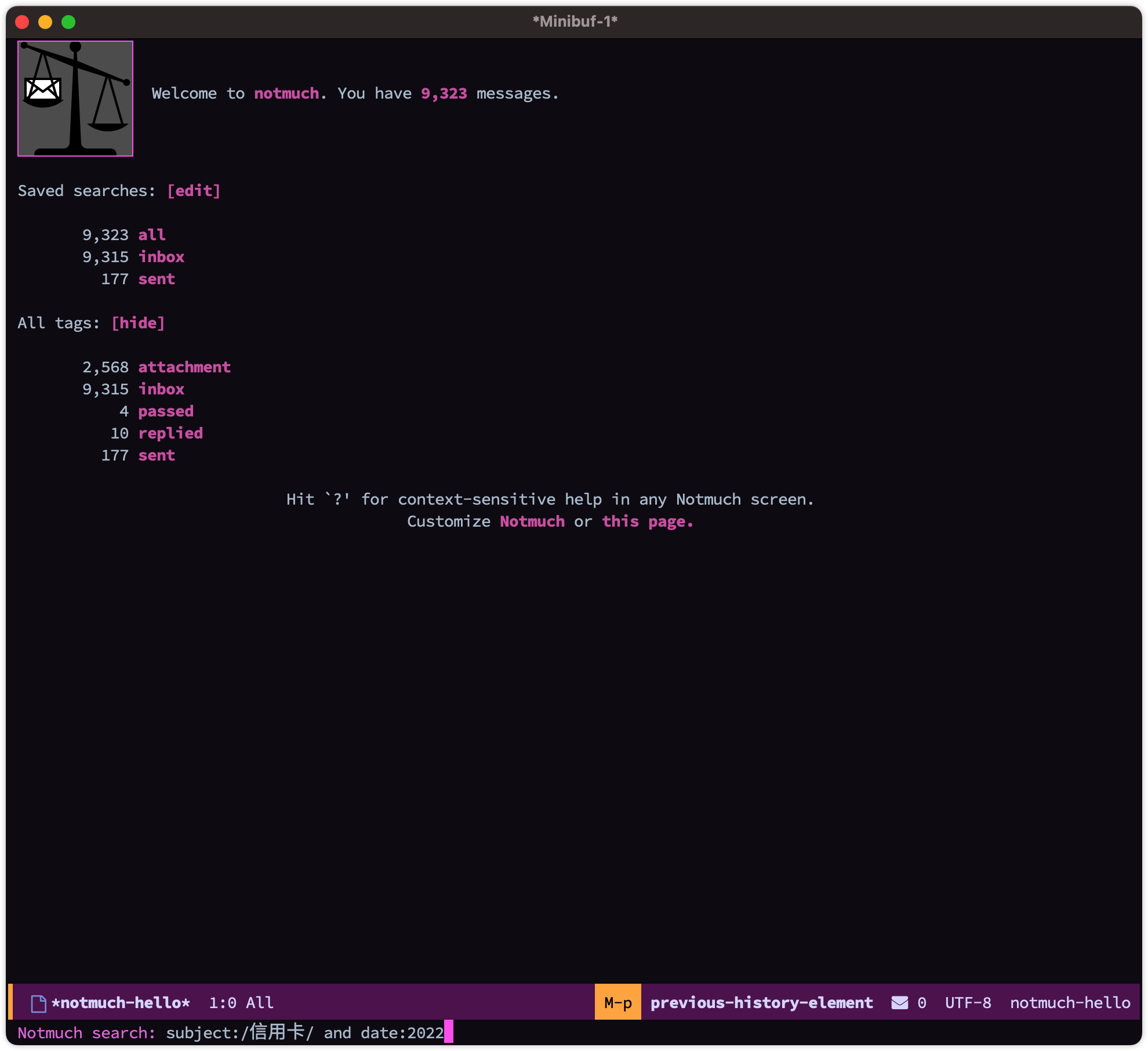Image resolution: width=1148 pixels, height=1051 pixels.
Task: Click 'previous-history-element' in mode line
Action: pos(761,1003)
